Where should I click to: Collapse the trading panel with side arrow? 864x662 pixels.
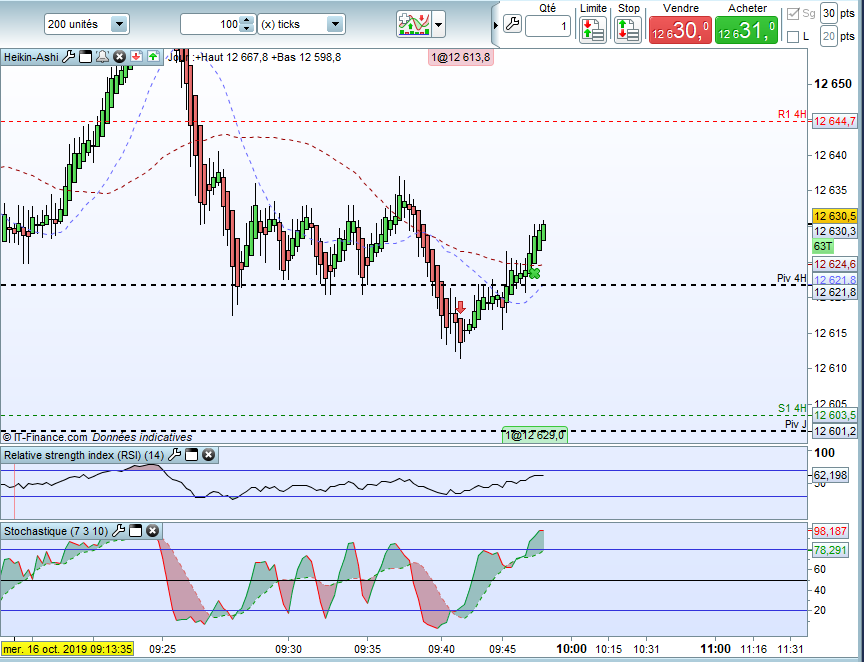pyautogui.click(x=495, y=25)
